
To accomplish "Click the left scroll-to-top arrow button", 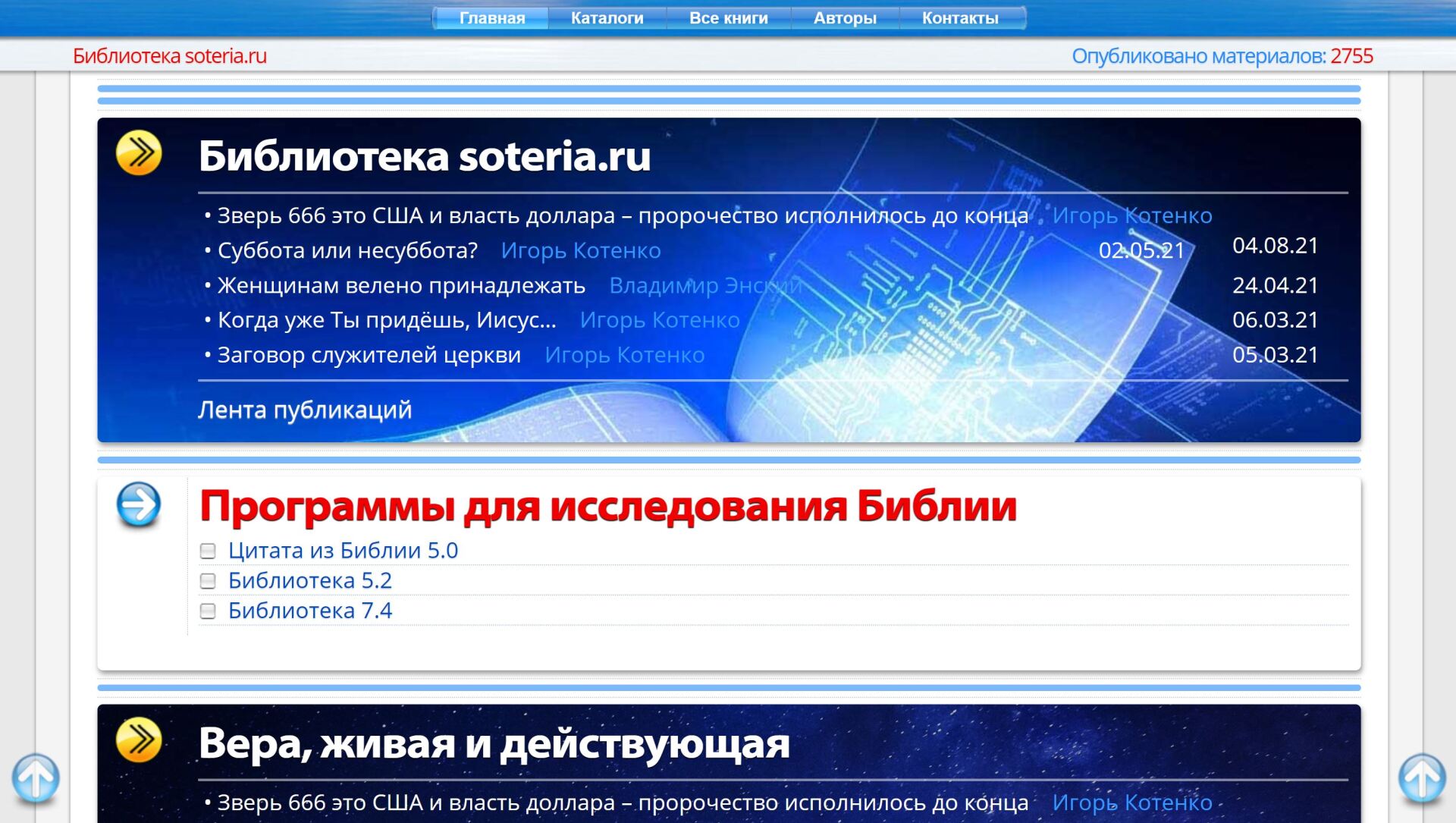I will (x=36, y=778).
